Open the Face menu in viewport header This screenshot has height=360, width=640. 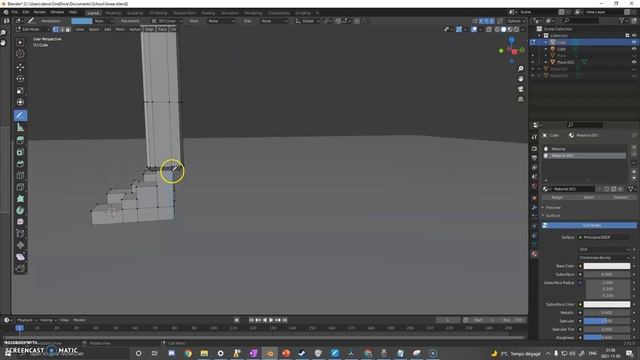pos(162,29)
